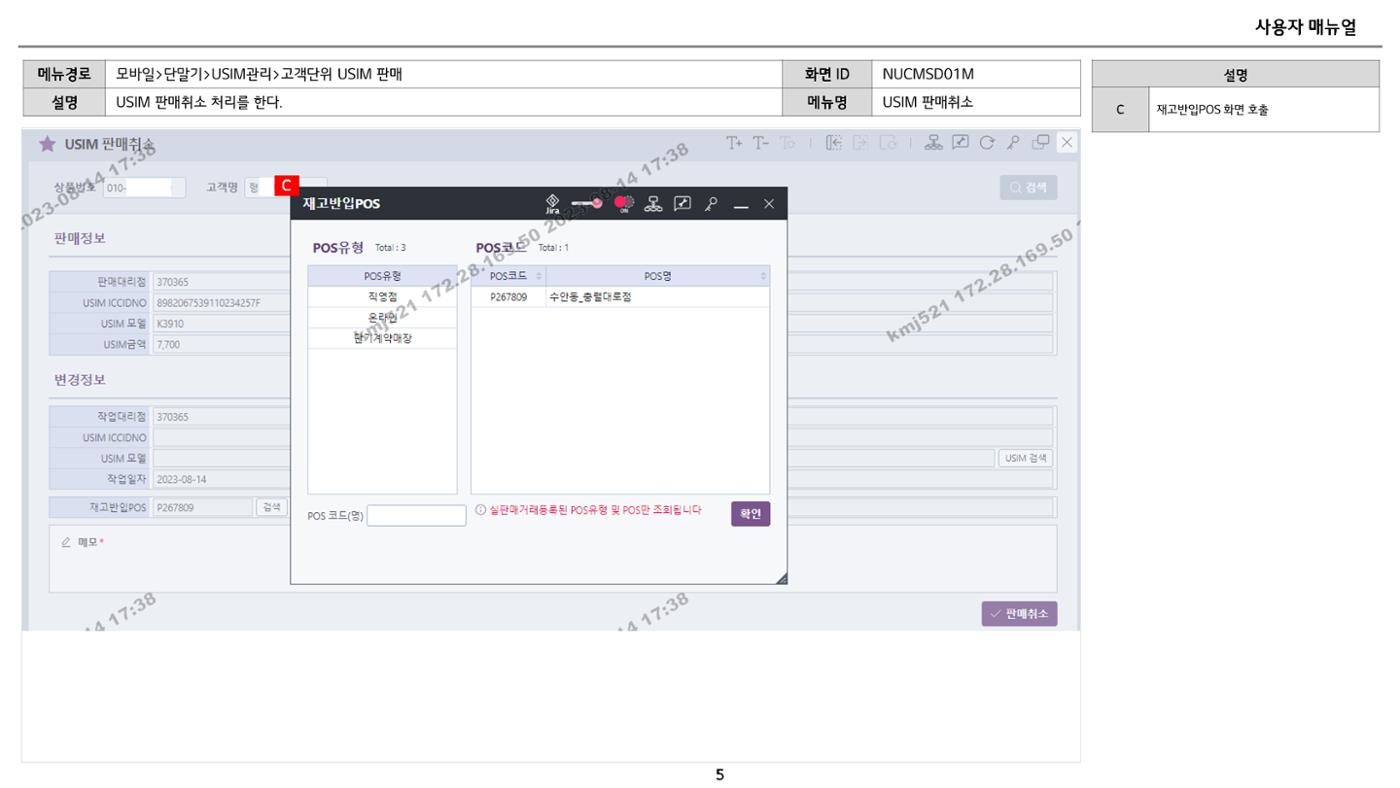Click the purple 확인 button
1400x788 pixels.
[750, 513]
